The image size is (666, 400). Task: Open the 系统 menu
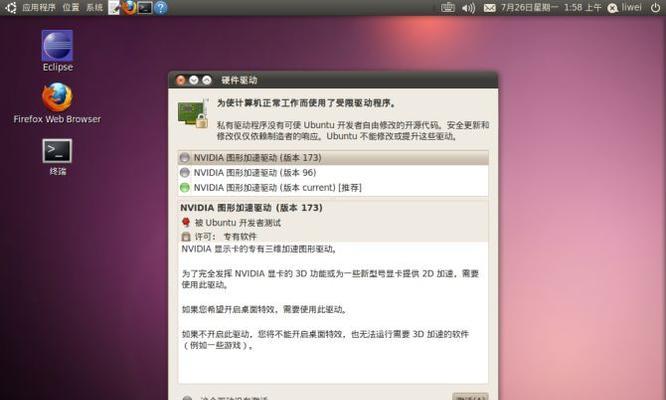tap(94, 8)
